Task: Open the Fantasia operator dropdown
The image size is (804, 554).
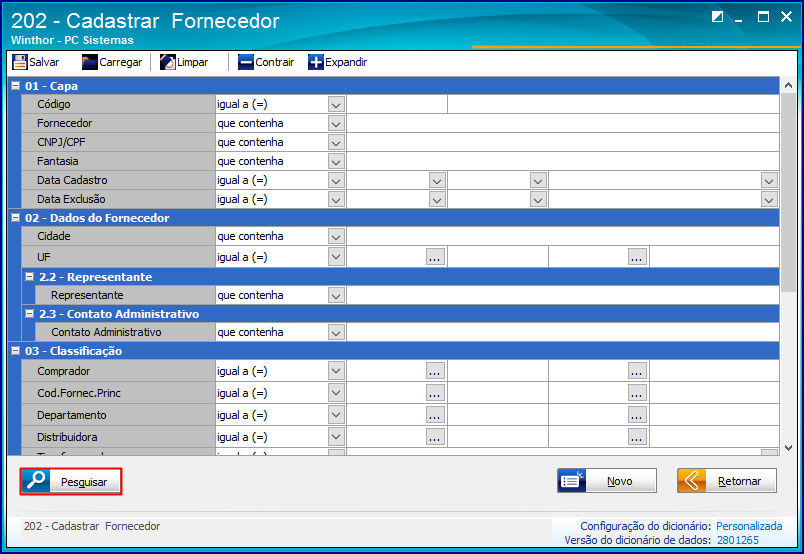Action: point(336,162)
